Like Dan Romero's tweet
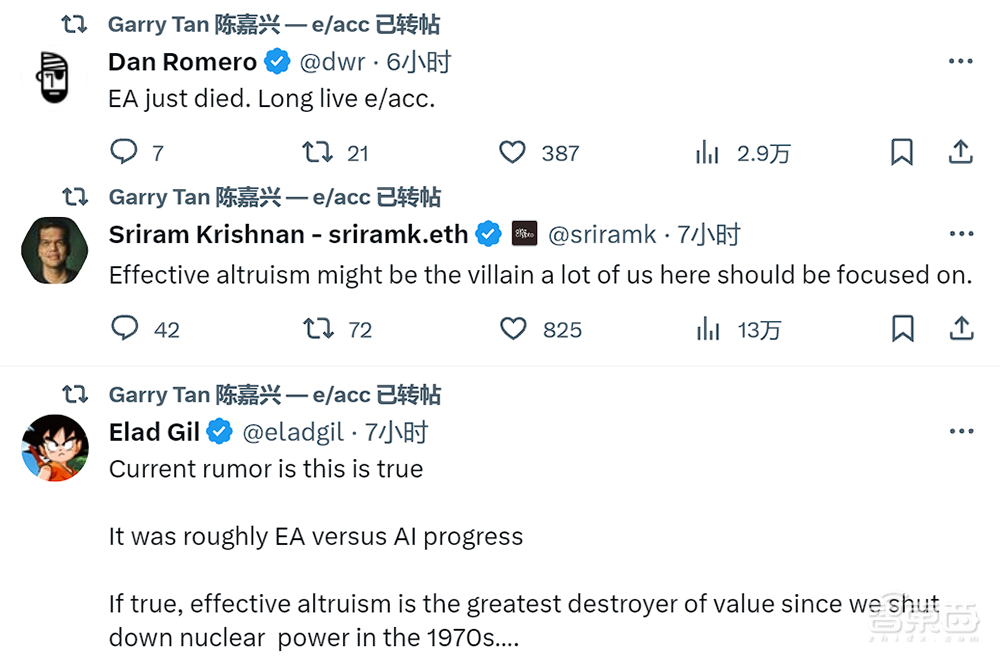1000x661 pixels. pos(512,152)
